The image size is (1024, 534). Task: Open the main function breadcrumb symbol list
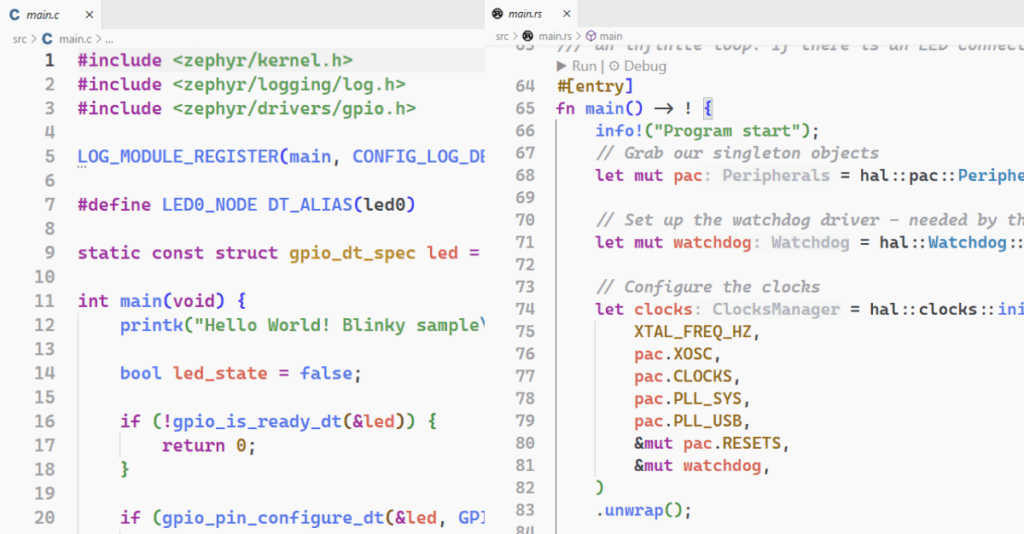pyautogui.click(x=610, y=36)
